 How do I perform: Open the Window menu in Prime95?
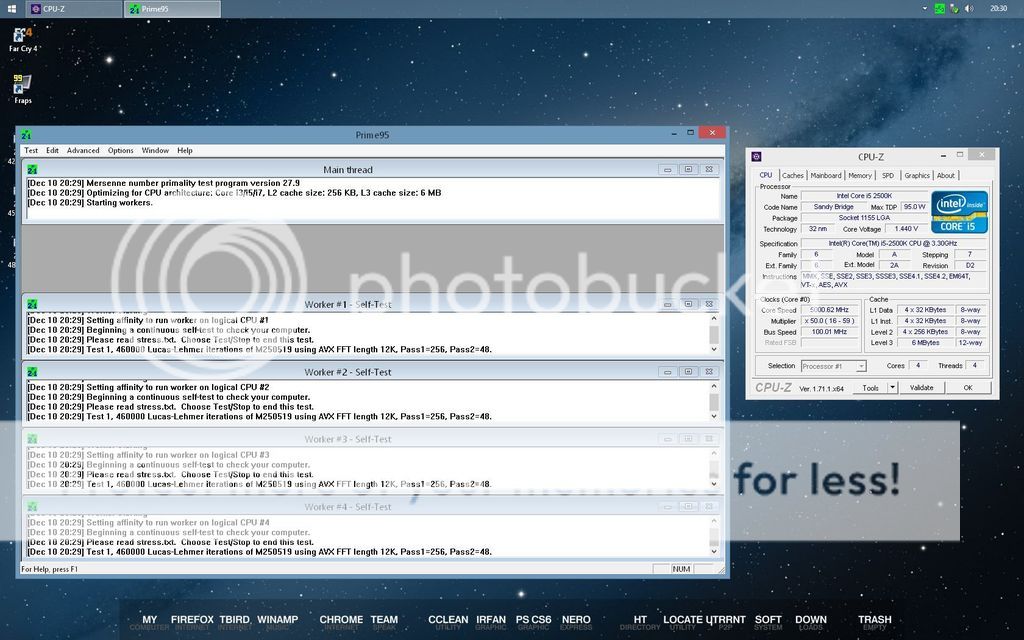[x=155, y=150]
